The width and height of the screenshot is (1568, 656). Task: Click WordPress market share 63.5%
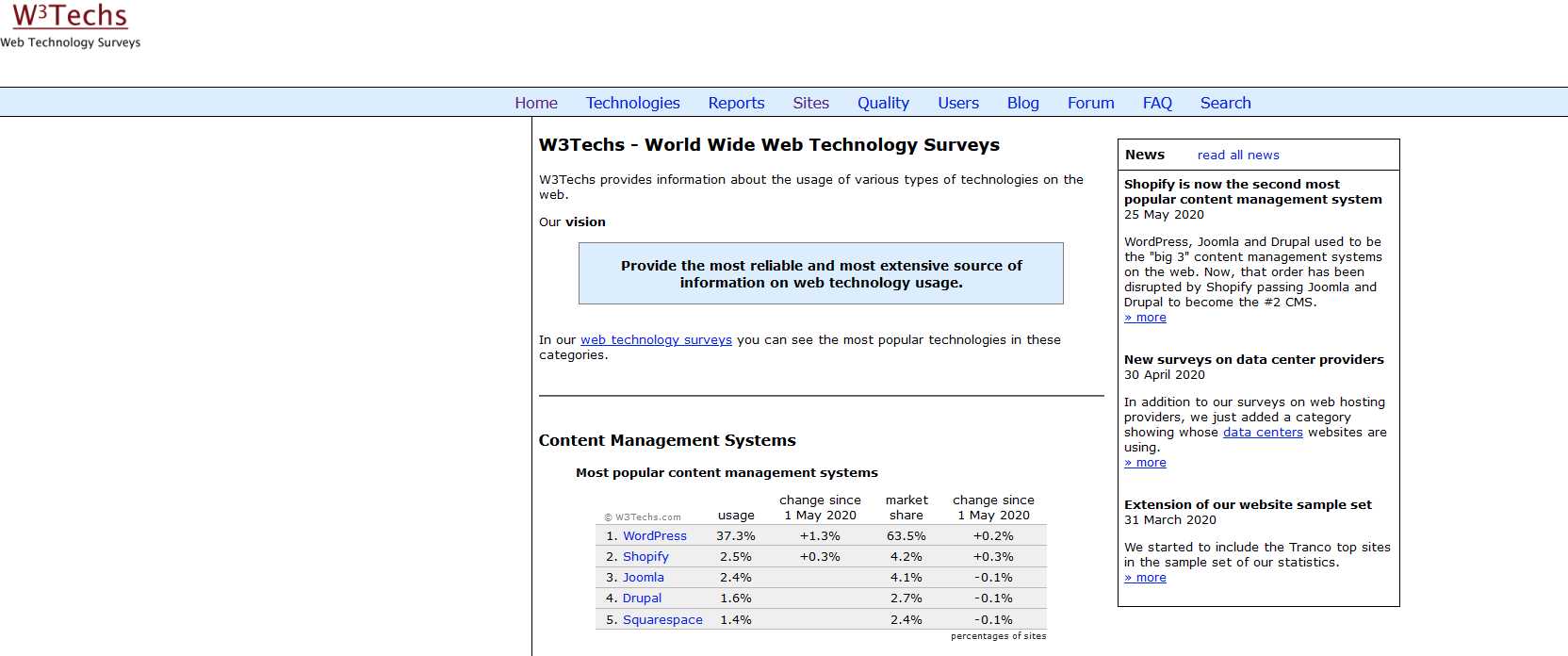point(906,535)
